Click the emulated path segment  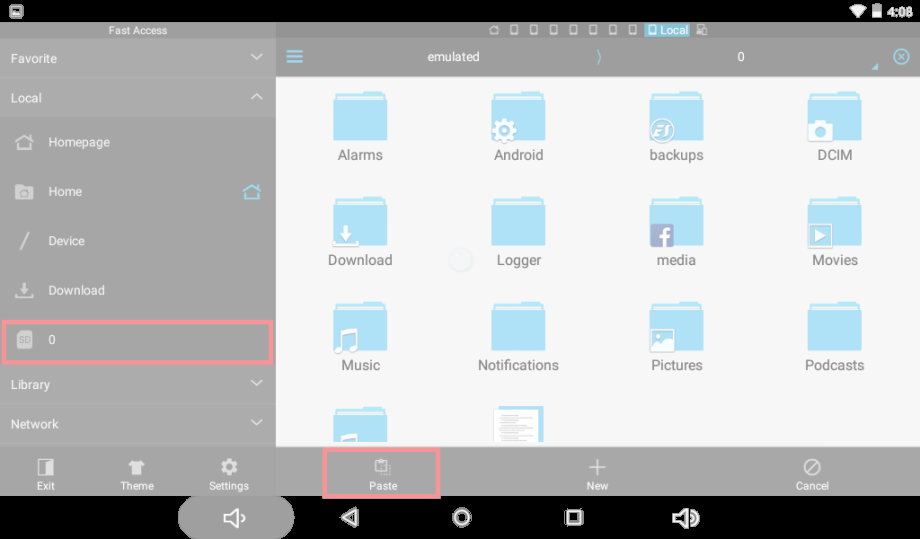pyautogui.click(x=453, y=57)
